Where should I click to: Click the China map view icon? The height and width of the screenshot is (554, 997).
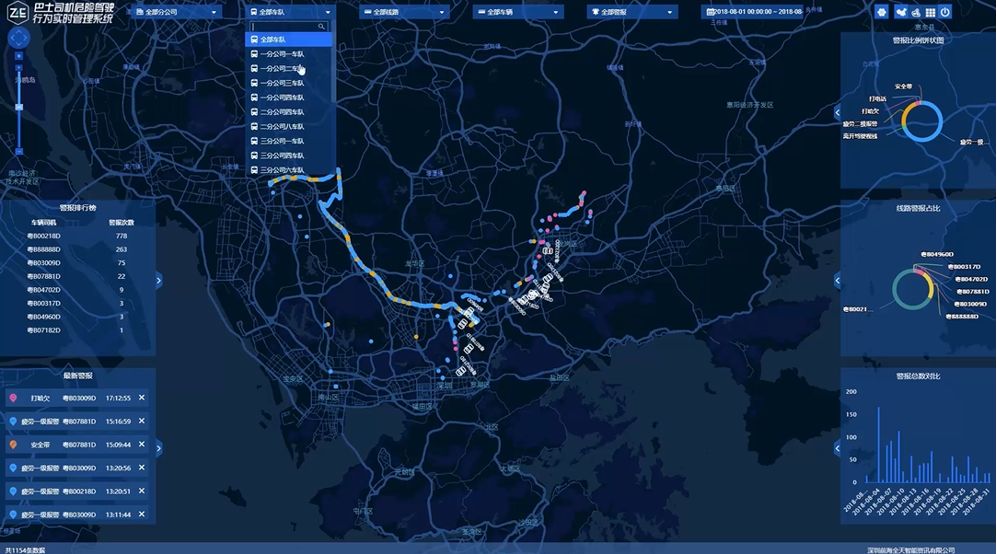[x=901, y=12]
